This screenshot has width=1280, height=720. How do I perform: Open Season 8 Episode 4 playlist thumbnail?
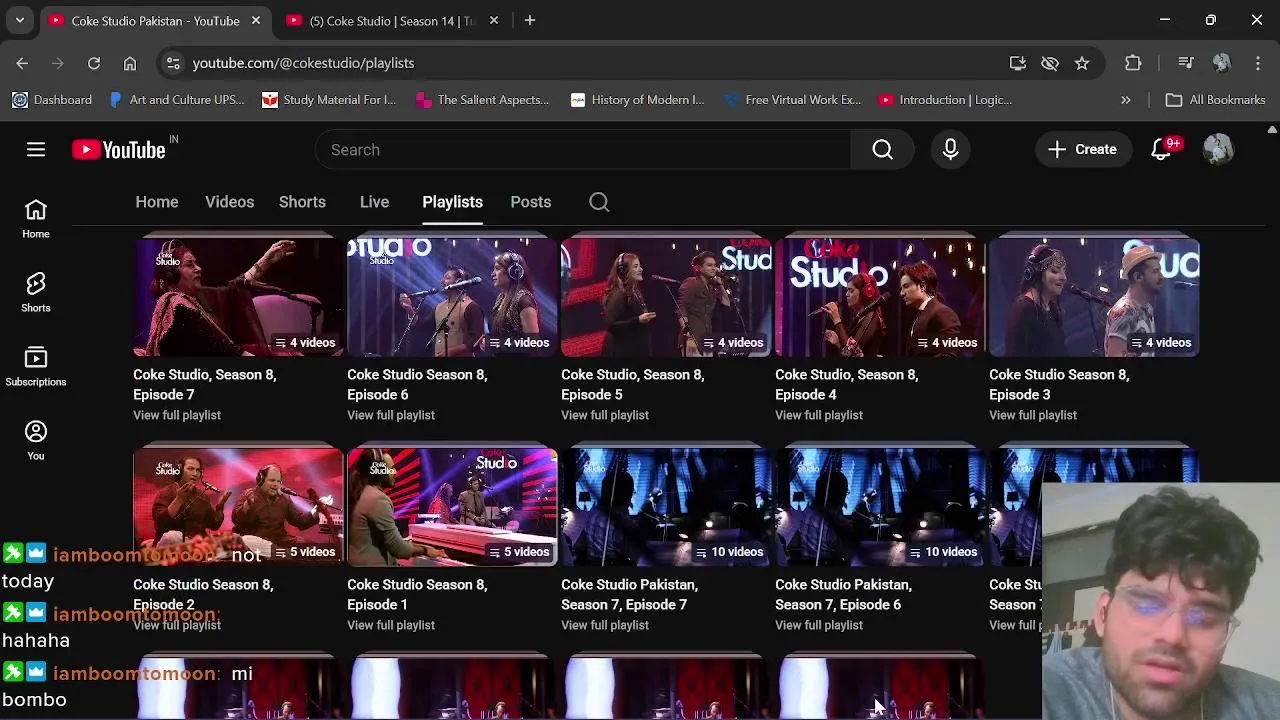click(x=880, y=298)
